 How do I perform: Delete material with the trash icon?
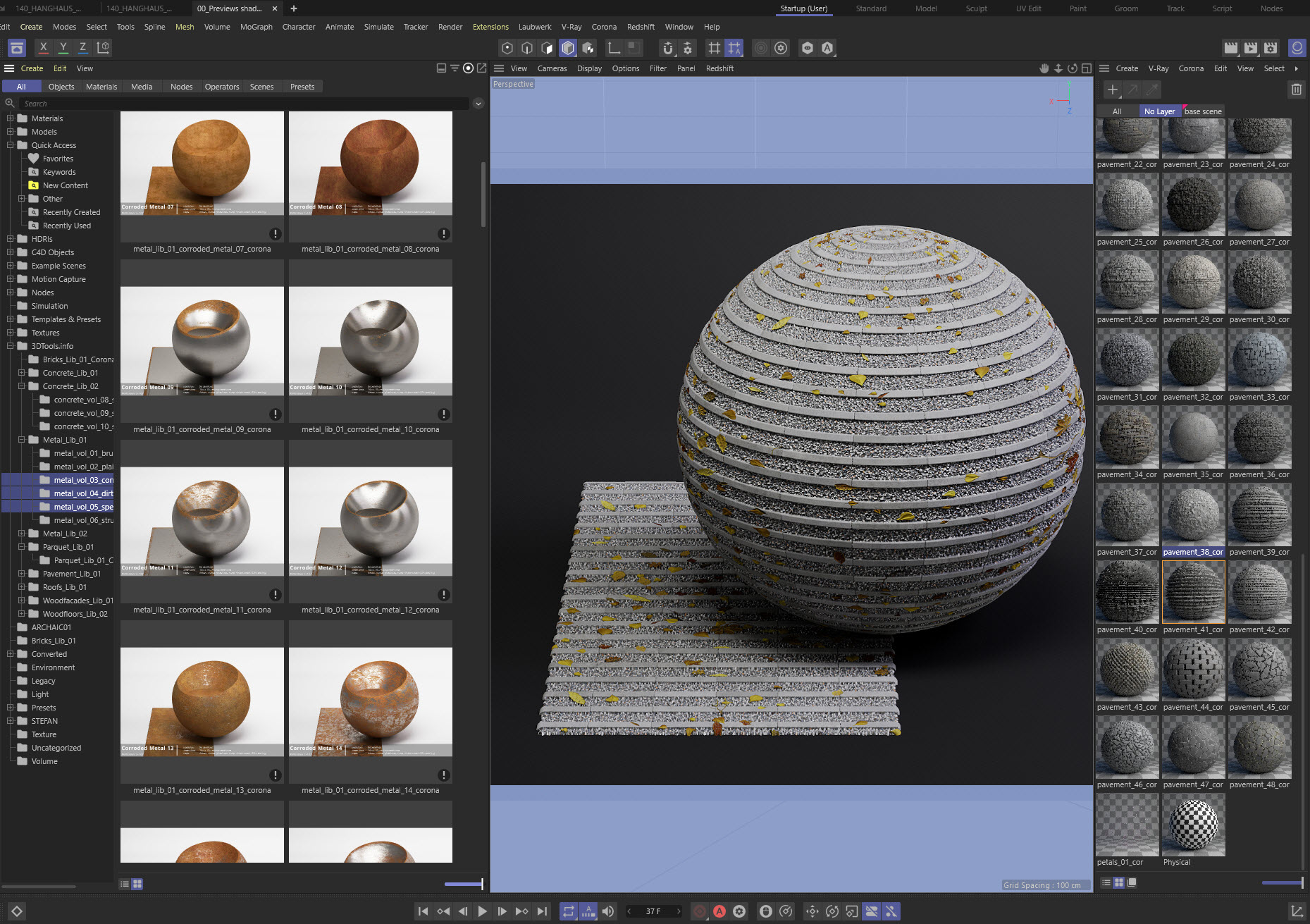pos(1297,90)
